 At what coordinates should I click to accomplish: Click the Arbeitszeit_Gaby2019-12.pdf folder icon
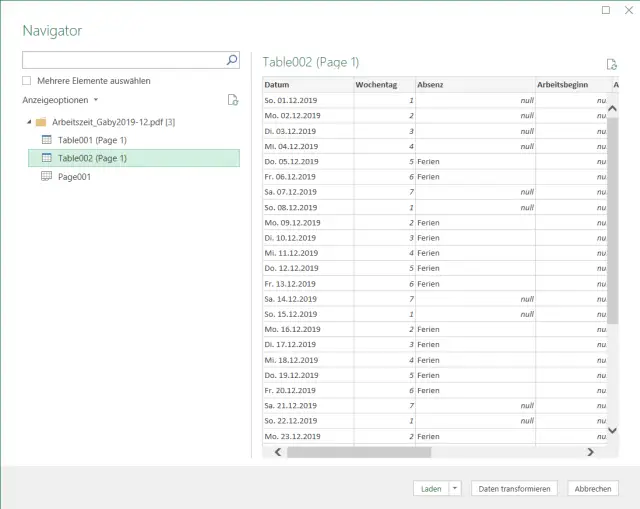[x=40, y=122]
